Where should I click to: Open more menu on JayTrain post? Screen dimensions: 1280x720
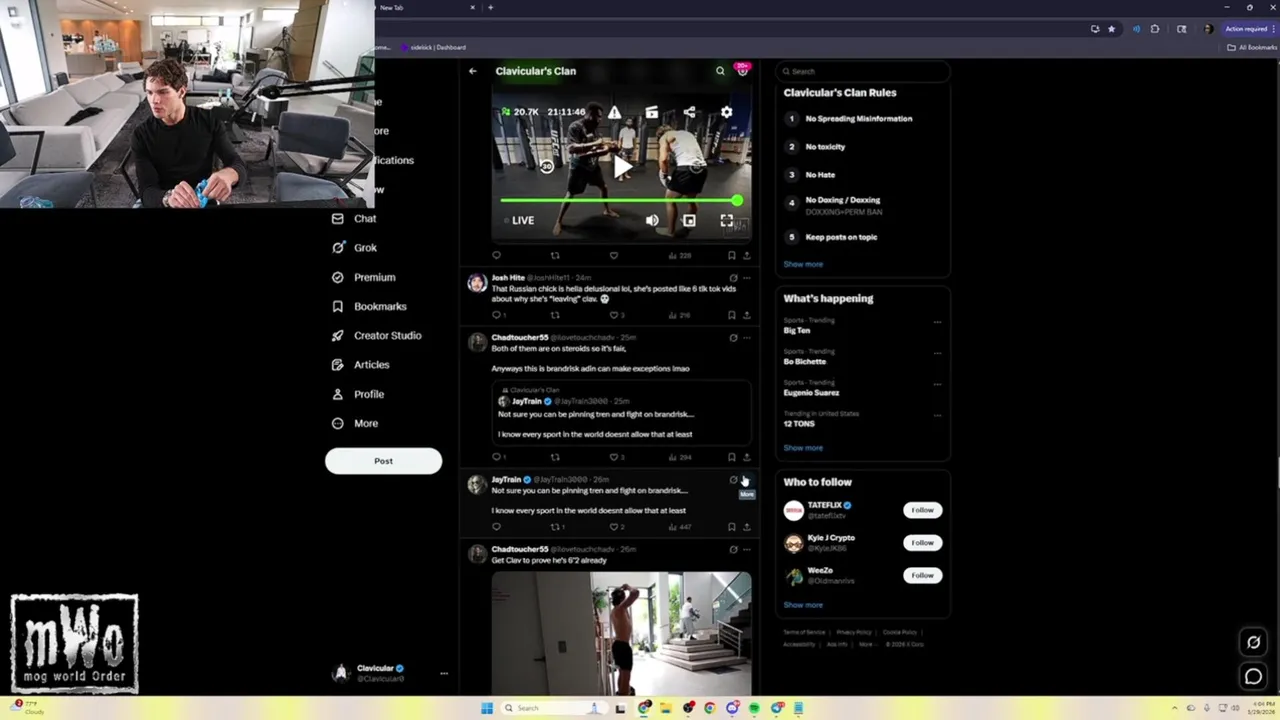pos(746,480)
